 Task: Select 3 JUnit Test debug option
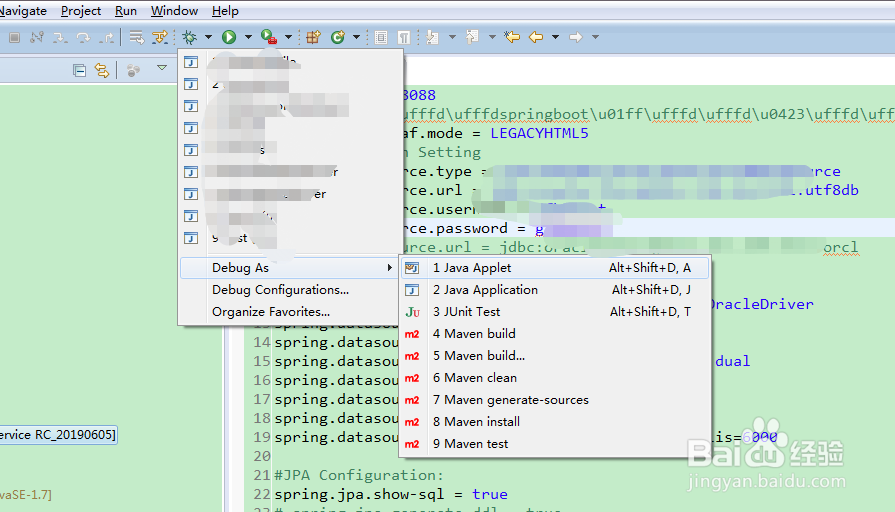coord(555,312)
